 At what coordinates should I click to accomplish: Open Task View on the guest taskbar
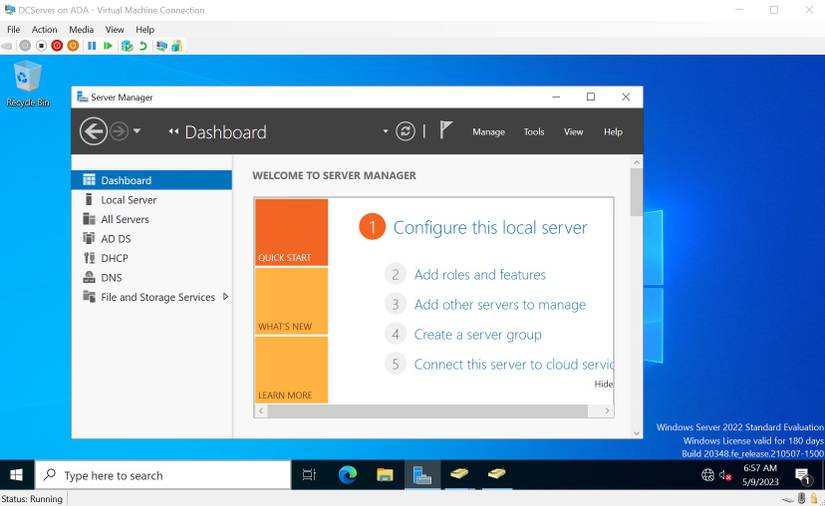click(309, 475)
